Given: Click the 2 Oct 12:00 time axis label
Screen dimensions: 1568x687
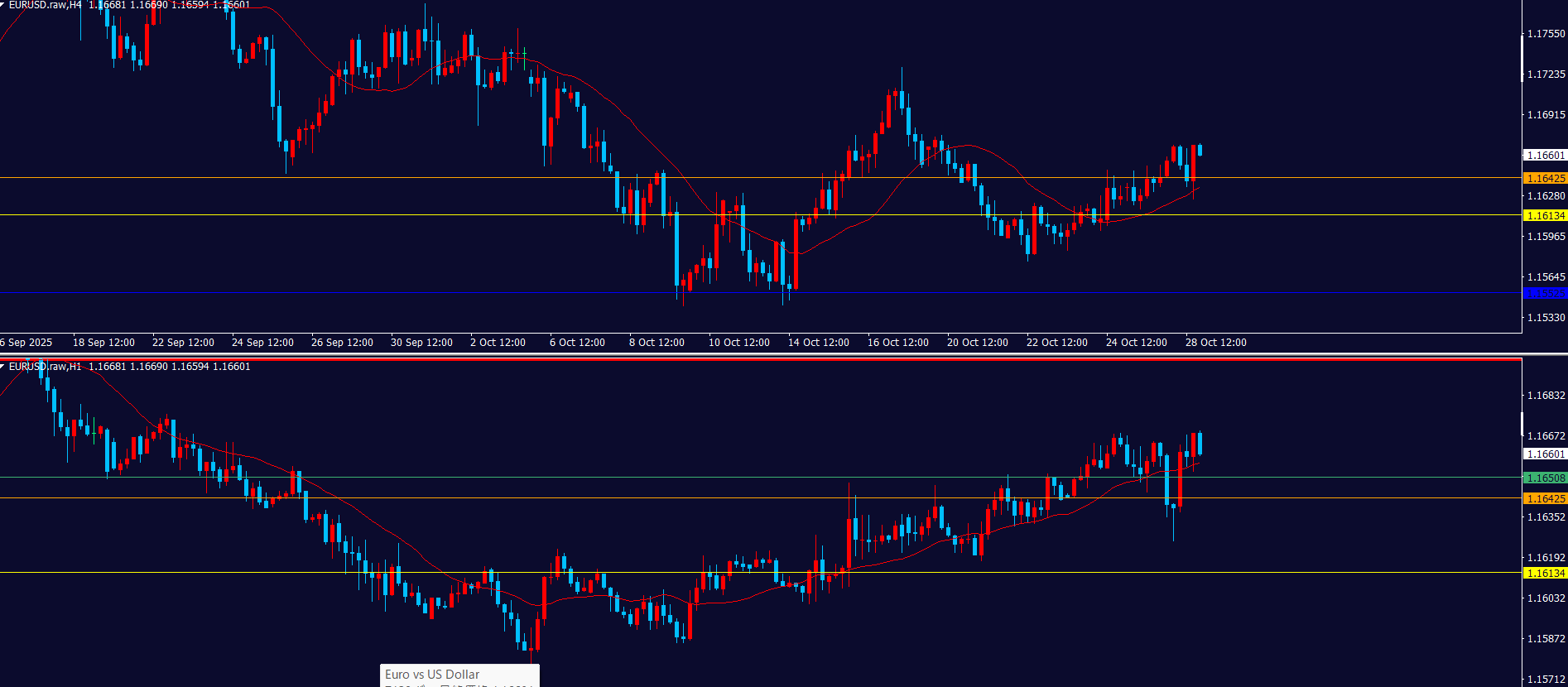Looking at the screenshot, I should pos(498,342).
